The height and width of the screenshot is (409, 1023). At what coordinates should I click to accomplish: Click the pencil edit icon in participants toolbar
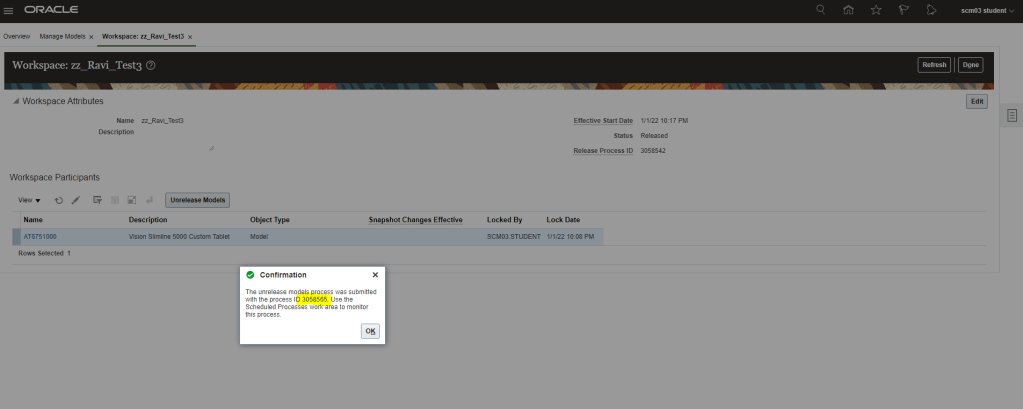[x=76, y=200]
